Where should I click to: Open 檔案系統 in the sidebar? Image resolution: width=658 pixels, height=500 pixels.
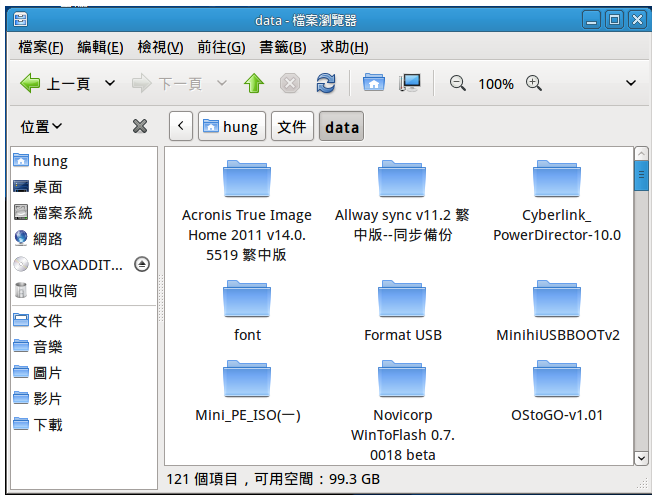tap(84, 213)
